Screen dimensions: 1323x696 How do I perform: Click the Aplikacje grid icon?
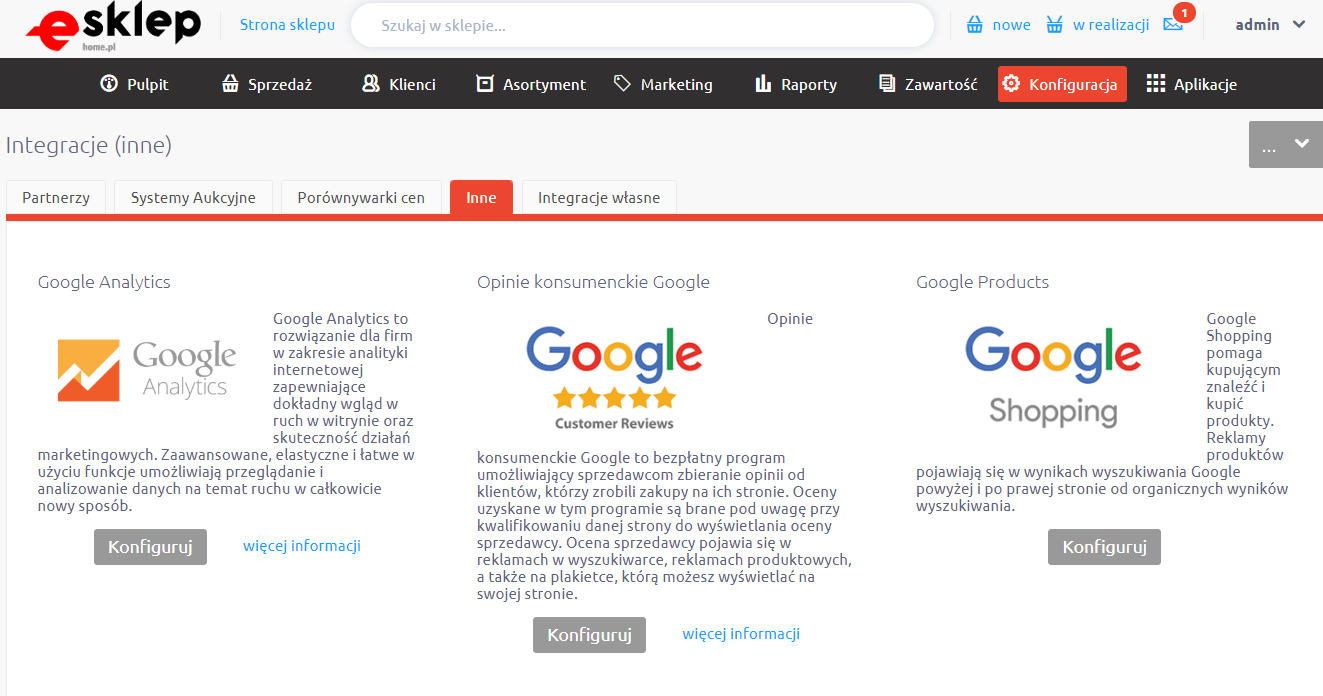(1156, 84)
